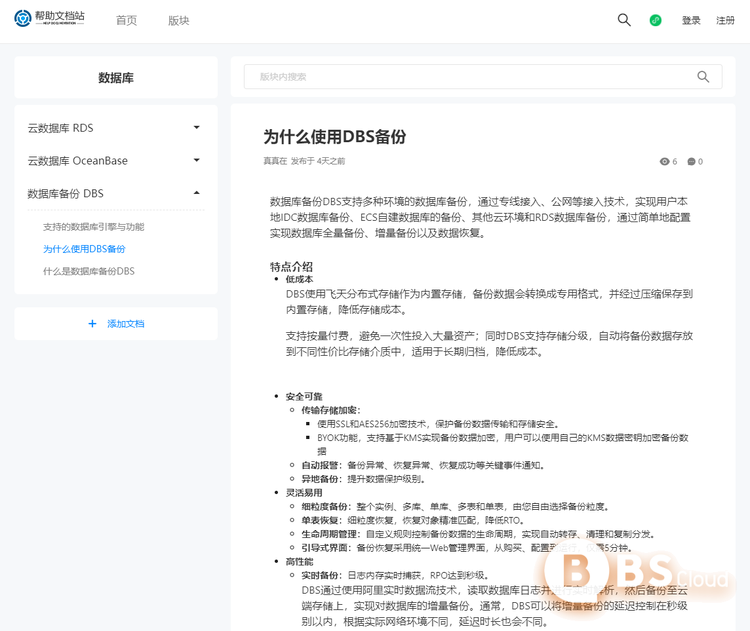Click the 灵活易用 bullet heading
Image resolution: width=750 pixels, height=631 pixels.
click(x=304, y=493)
